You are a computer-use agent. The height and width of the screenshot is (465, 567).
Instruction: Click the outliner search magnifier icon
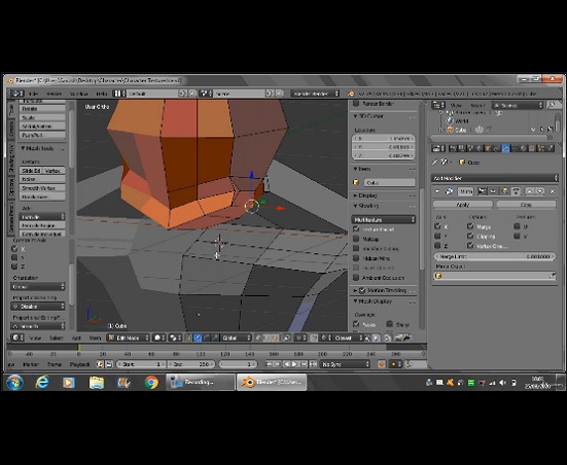point(552,105)
